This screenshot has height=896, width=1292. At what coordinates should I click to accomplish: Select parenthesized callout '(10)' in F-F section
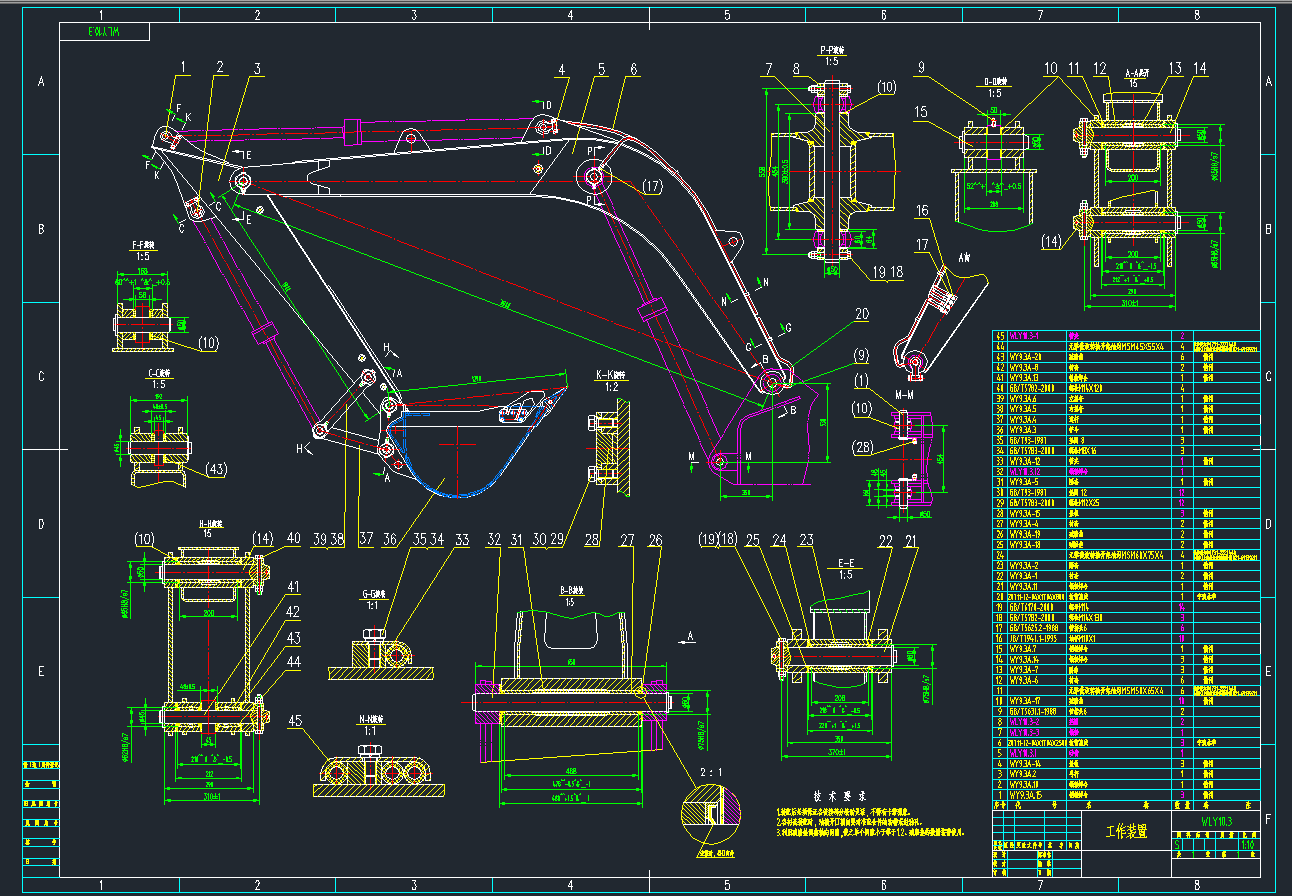coord(207,343)
